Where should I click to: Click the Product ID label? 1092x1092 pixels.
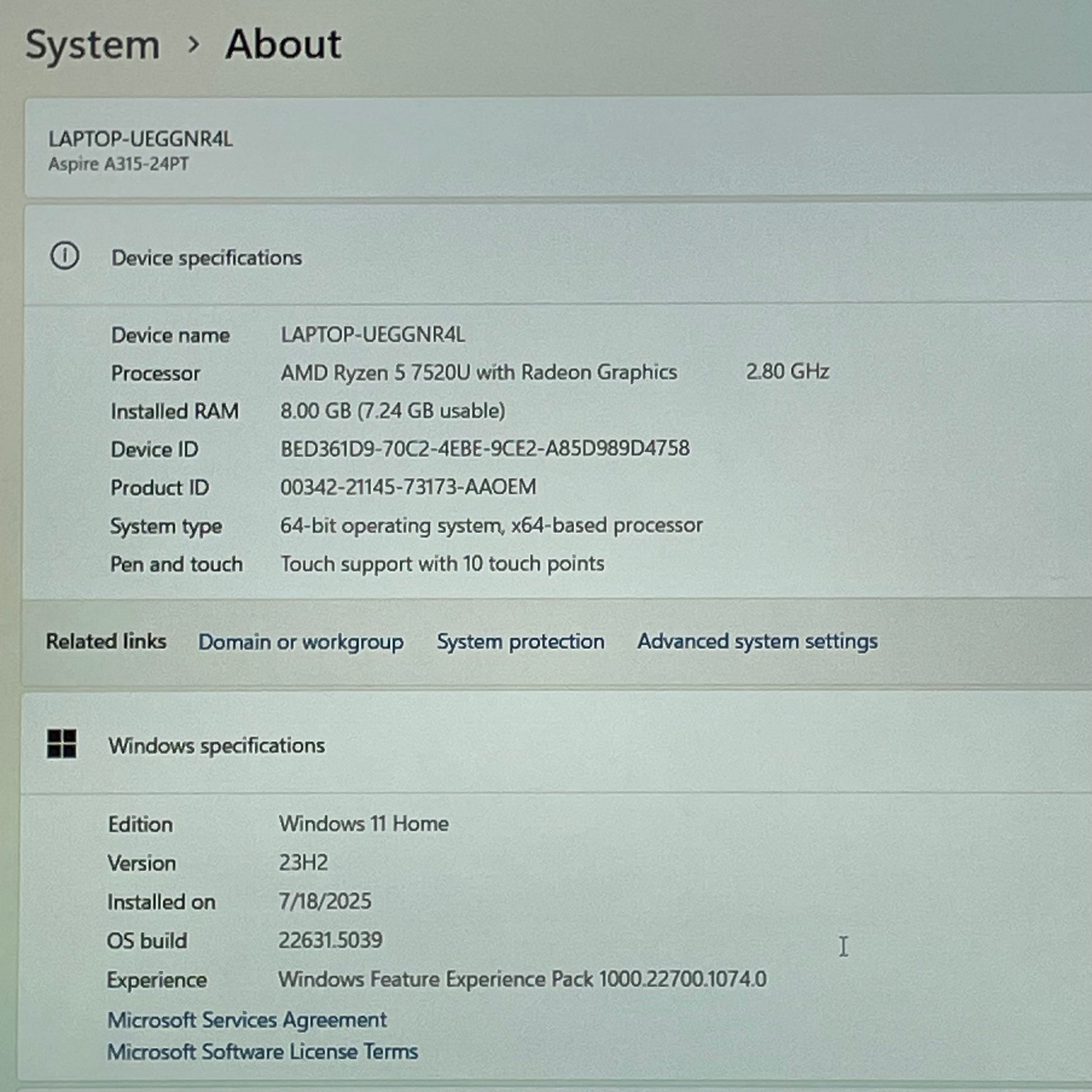160,488
